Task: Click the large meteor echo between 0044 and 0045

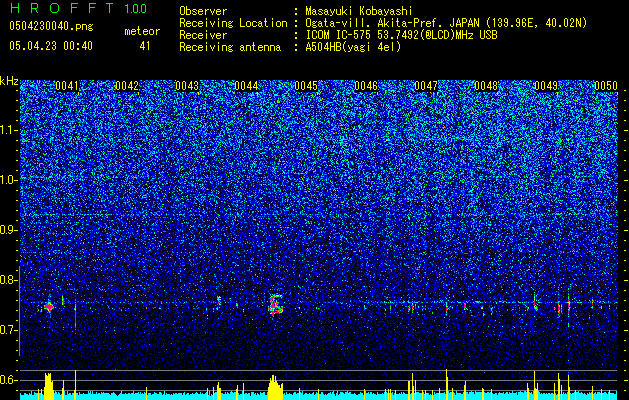Action: (276, 305)
